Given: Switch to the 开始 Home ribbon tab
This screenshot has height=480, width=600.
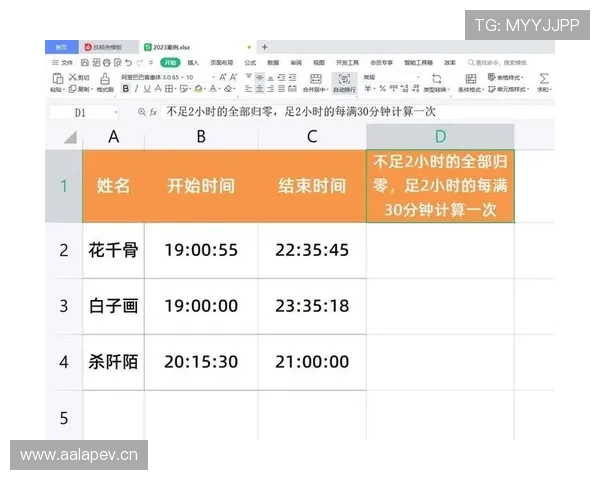Looking at the screenshot, I should tap(170, 63).
